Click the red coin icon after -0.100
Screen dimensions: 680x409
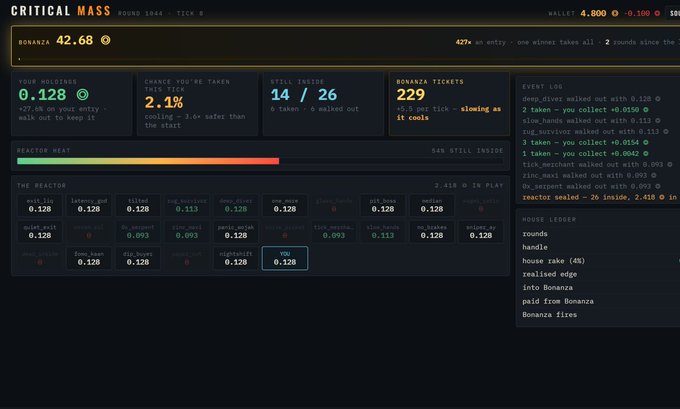657,13
